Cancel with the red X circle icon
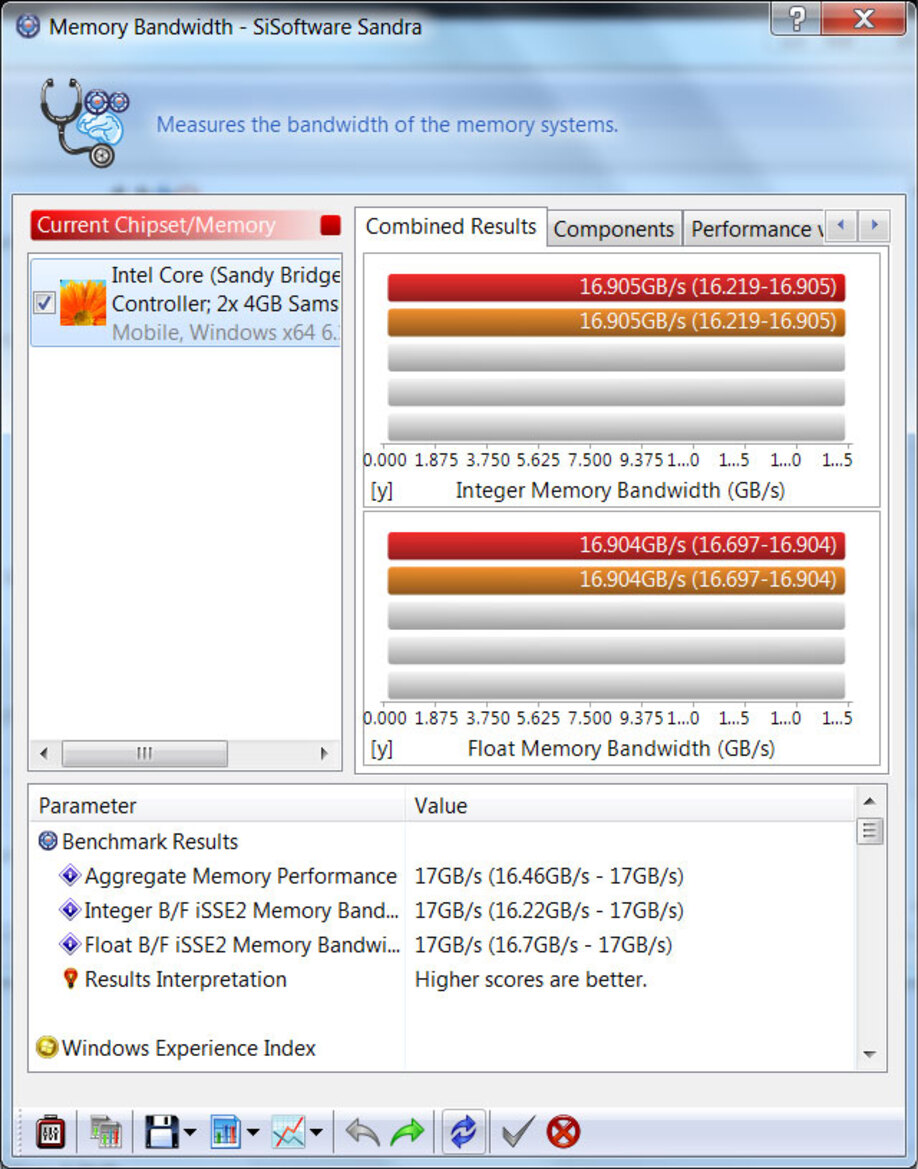The width and height of the screenshot is (918, 1169). (x=563, y=1132)
